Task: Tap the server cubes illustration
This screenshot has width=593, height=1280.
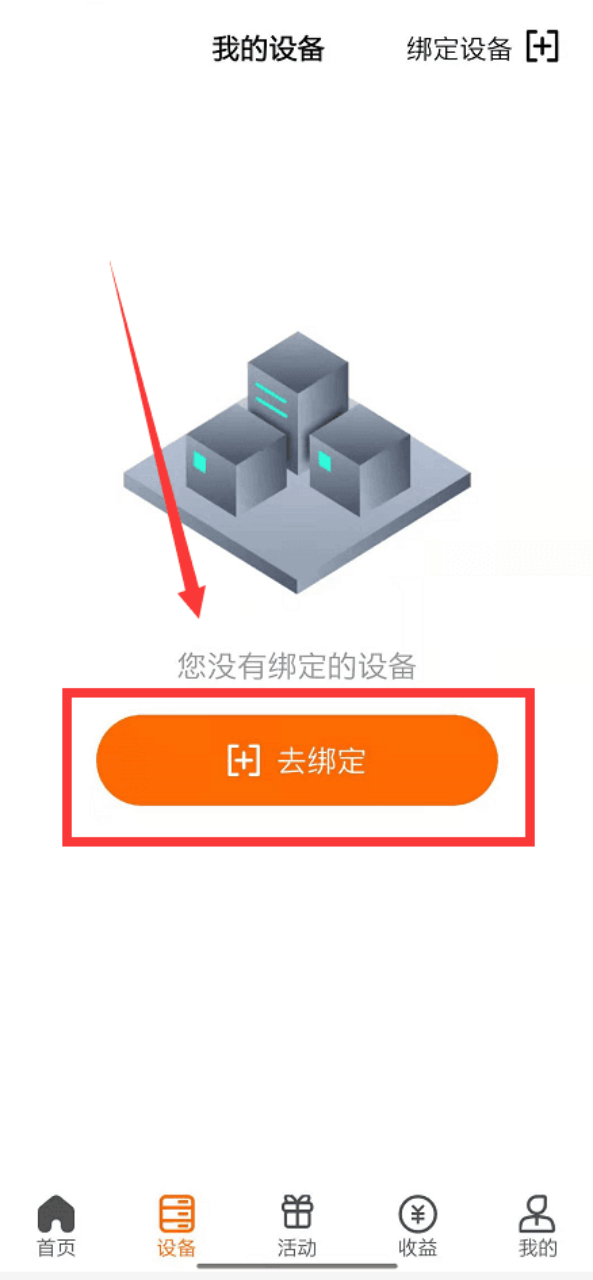Action: pos(297,462)
